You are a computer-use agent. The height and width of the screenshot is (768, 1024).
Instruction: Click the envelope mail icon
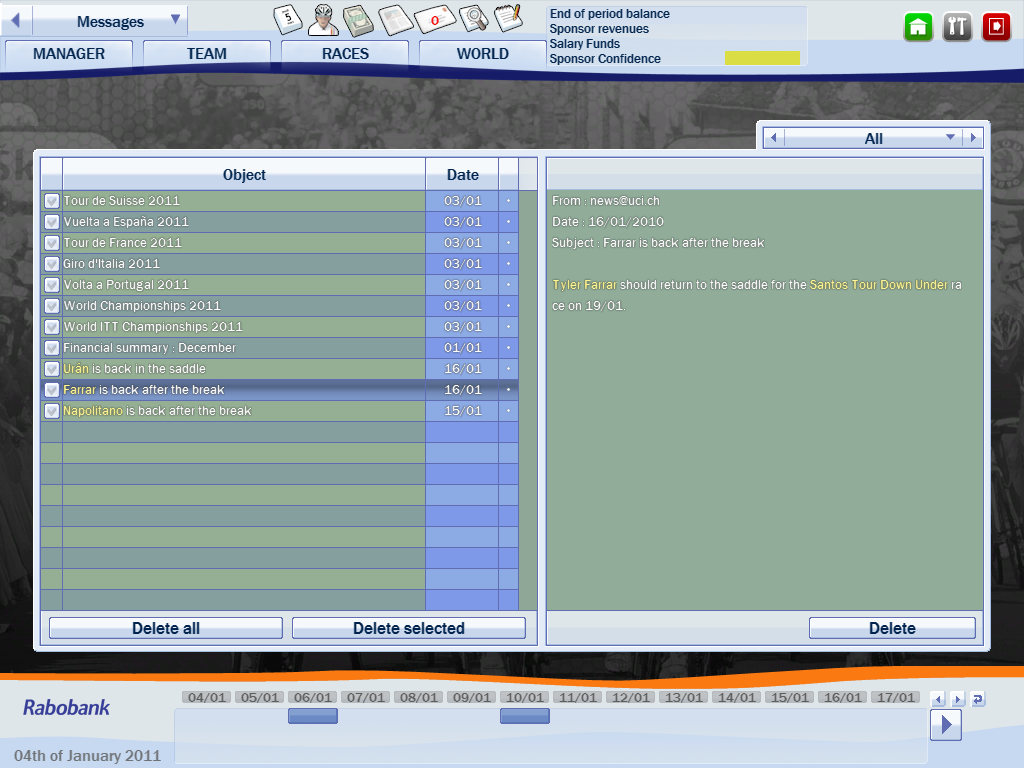(x=435, y=18)
